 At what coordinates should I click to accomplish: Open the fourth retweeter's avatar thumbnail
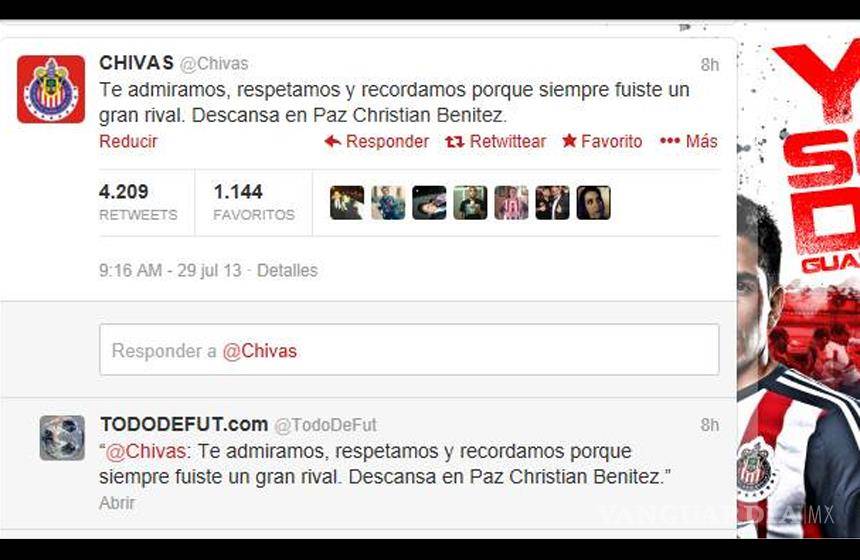pos(470,202)
